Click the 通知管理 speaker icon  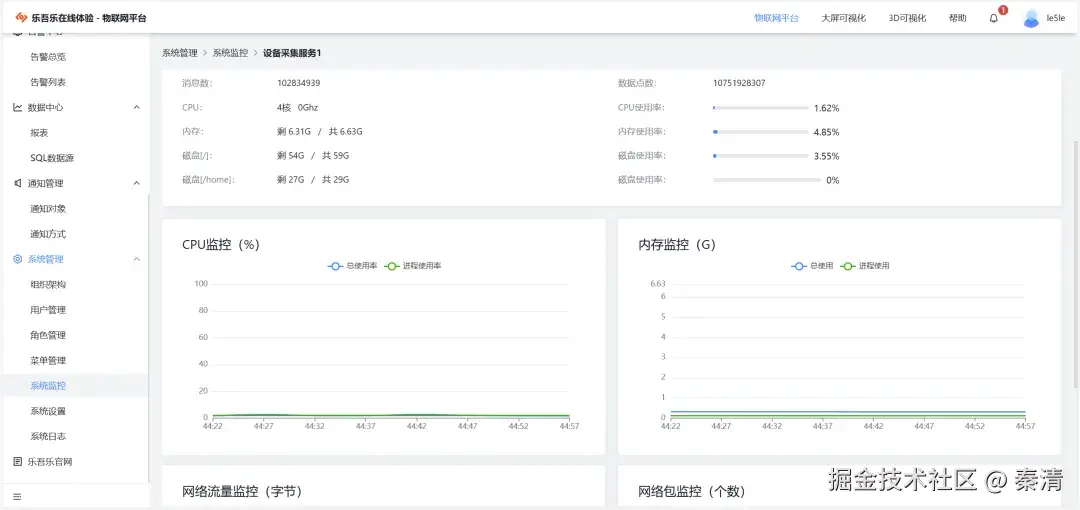[18, 183]
